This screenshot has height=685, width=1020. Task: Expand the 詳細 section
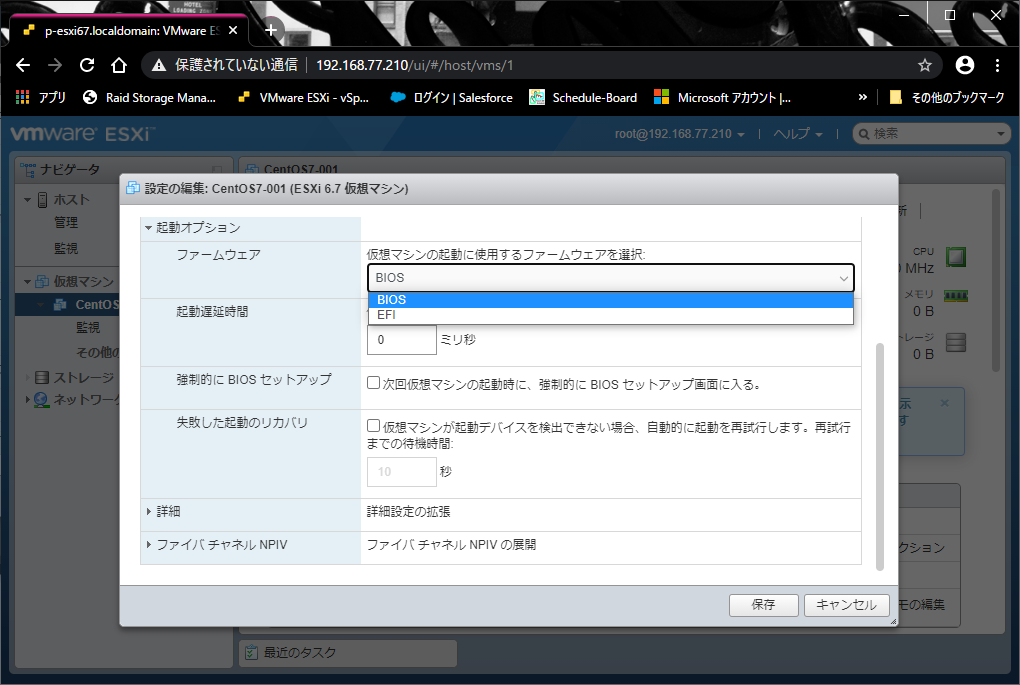click(x=148, y=511)
